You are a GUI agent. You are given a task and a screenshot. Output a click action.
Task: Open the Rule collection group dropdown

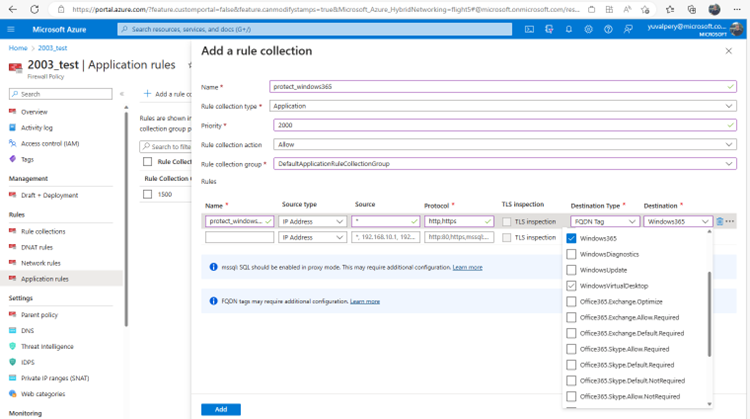(505, 164)
